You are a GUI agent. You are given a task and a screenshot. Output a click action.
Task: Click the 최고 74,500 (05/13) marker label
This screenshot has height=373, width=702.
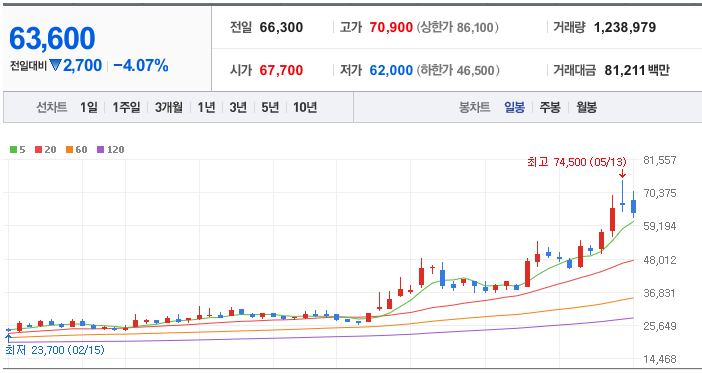click(577, 162)
